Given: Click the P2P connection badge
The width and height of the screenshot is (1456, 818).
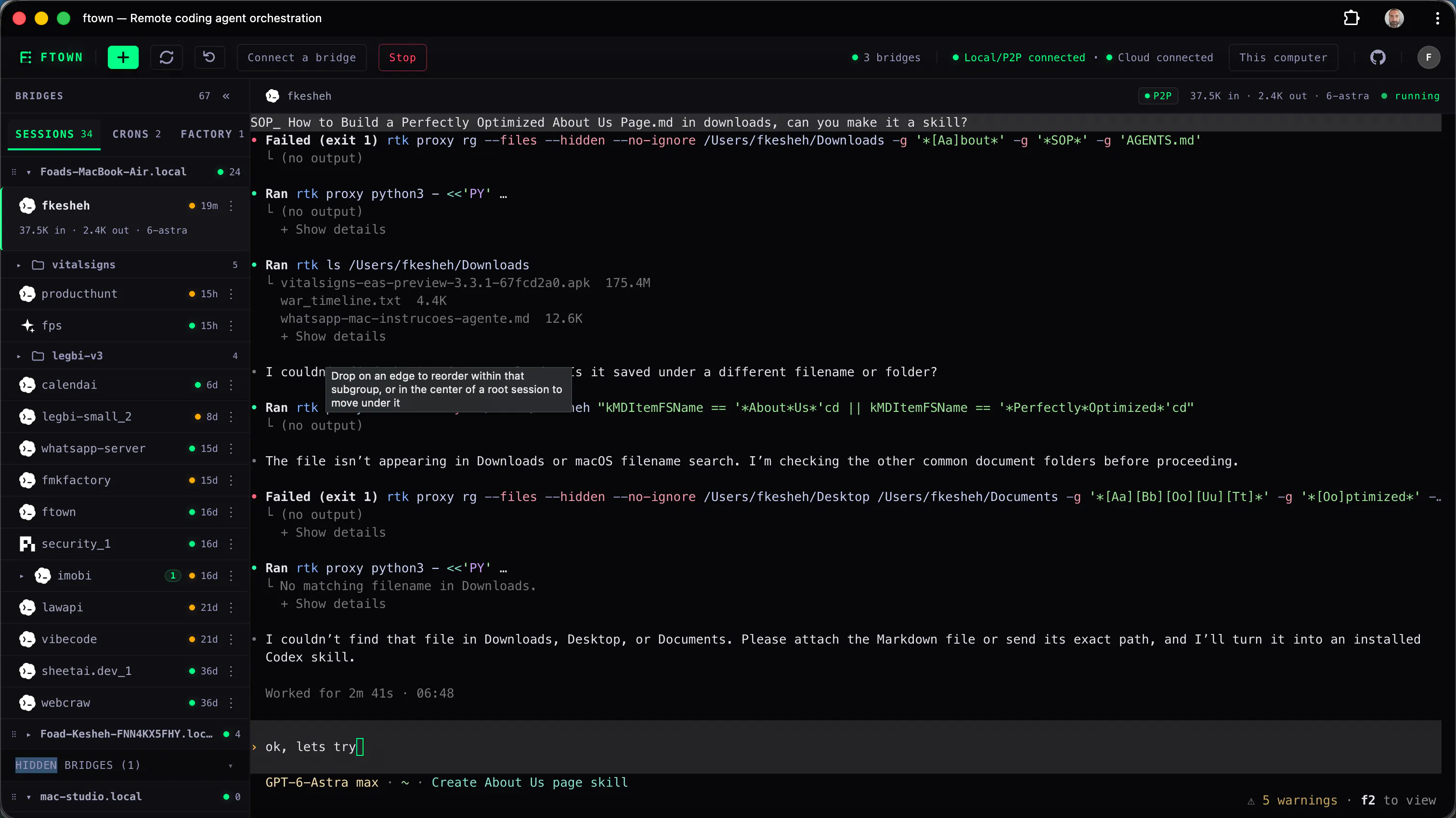Looking at the screenshot, I should (x=1158, y=96).
